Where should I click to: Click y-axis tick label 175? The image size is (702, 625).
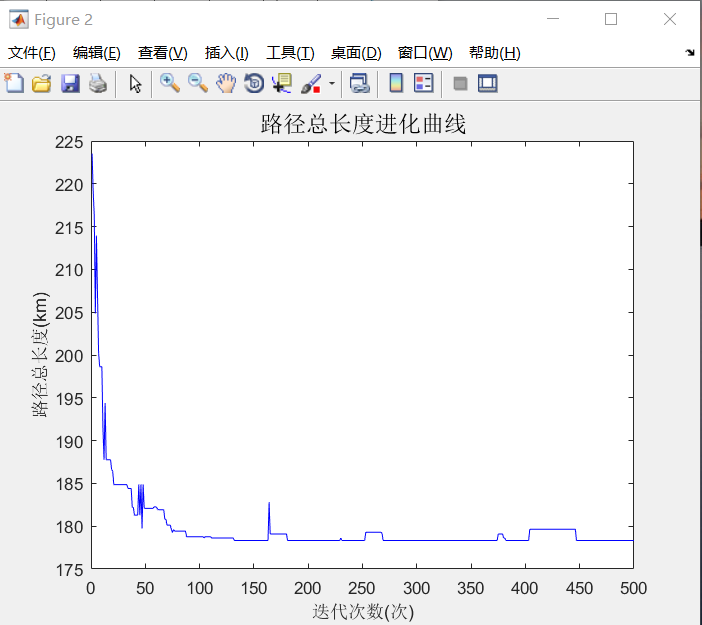click(x=69, y=570)
